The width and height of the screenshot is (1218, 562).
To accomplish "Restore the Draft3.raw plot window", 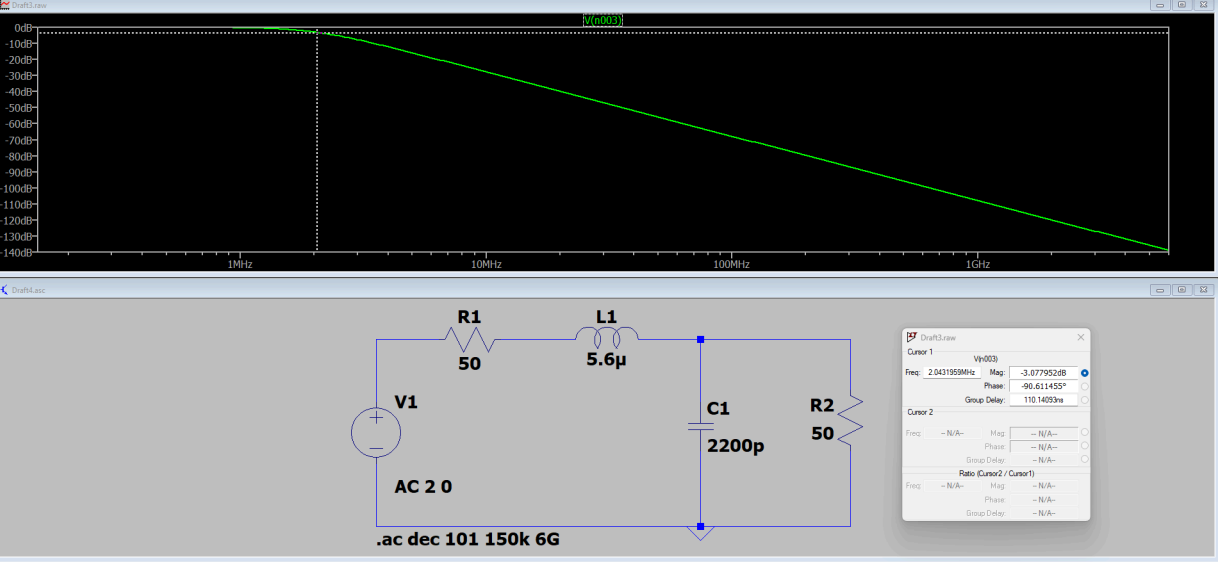I will pyautogui.click(x=1181, y=5).
